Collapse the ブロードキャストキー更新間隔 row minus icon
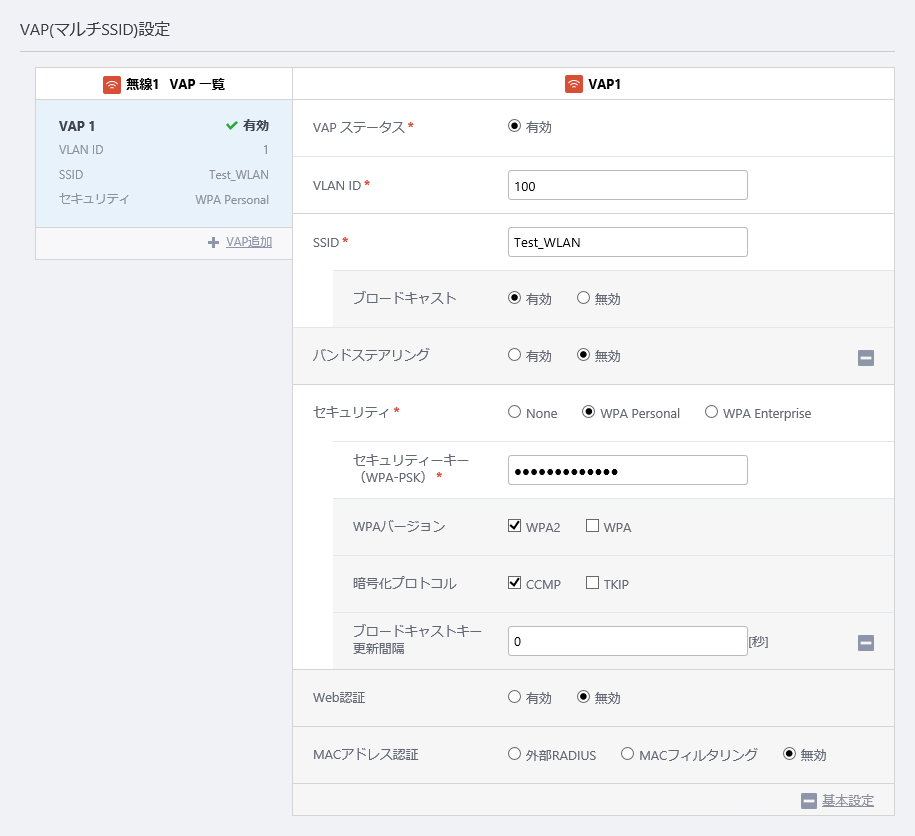Viewport: 915px width, 836px height. [x=866, y=643]
